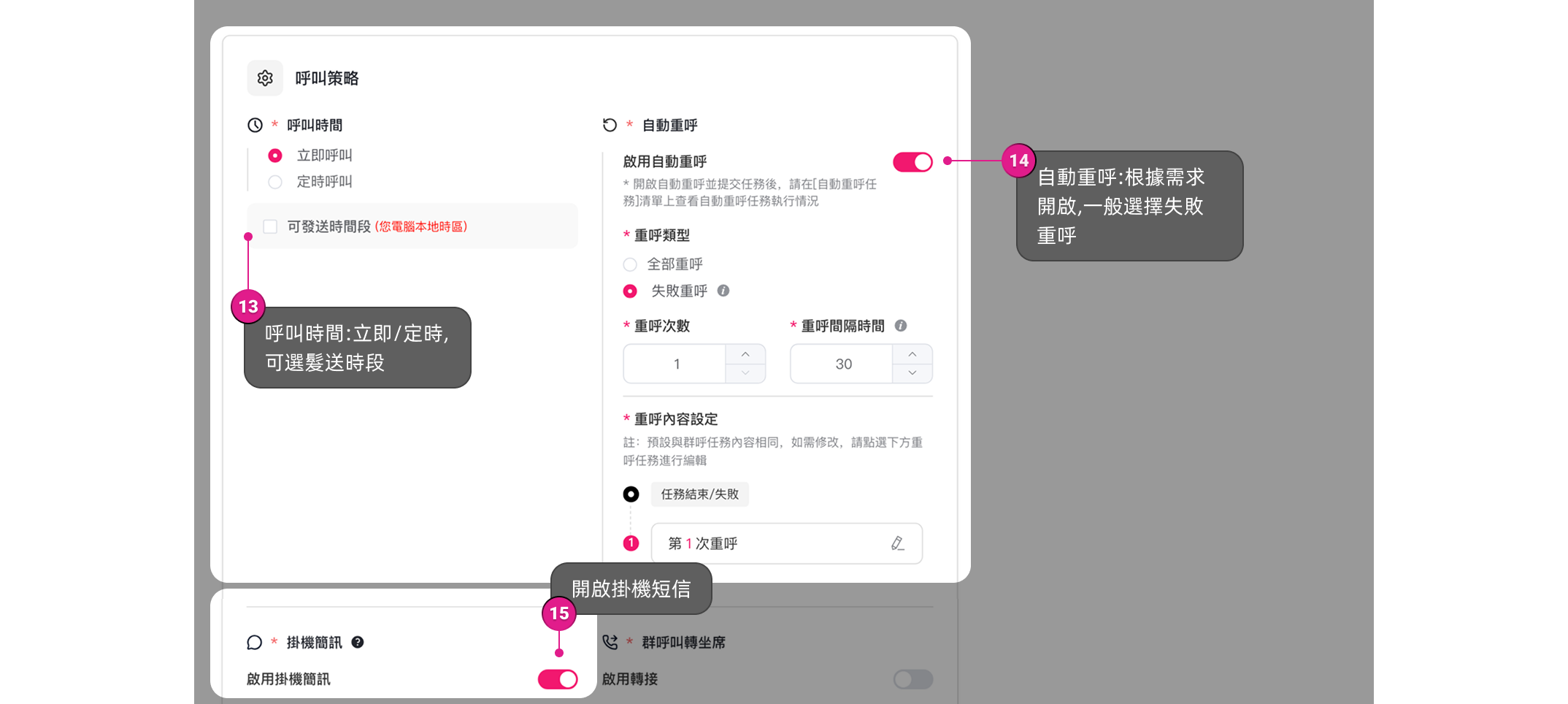Click the help question mark beside 掛機簡訊
Viewport: 1568px width, 704px height.
(358, 642)
